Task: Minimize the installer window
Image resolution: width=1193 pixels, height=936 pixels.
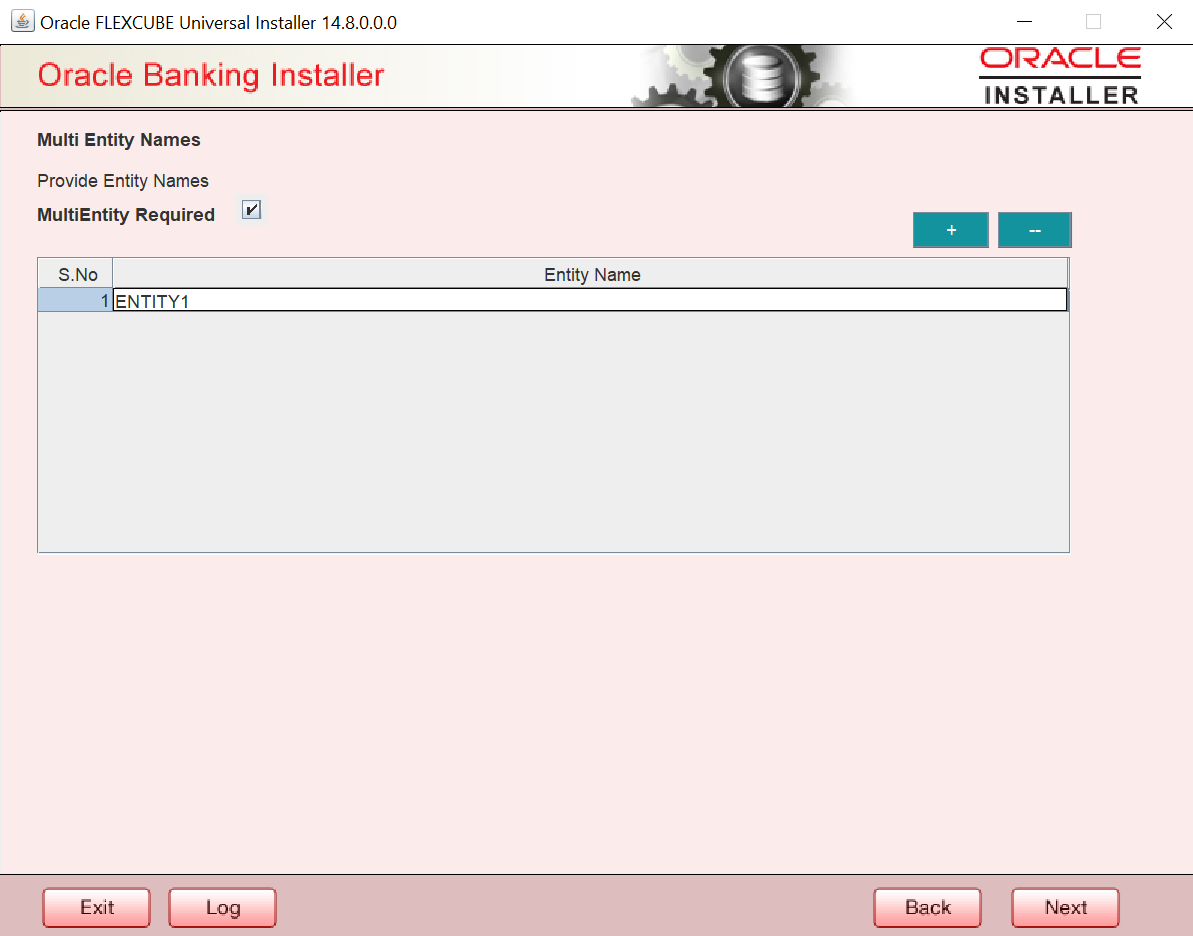Action: pos(1024,21)
